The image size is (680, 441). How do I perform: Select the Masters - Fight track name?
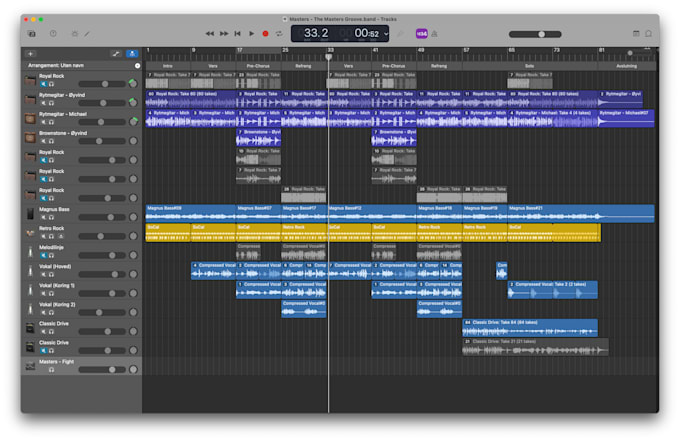(56, 362)
